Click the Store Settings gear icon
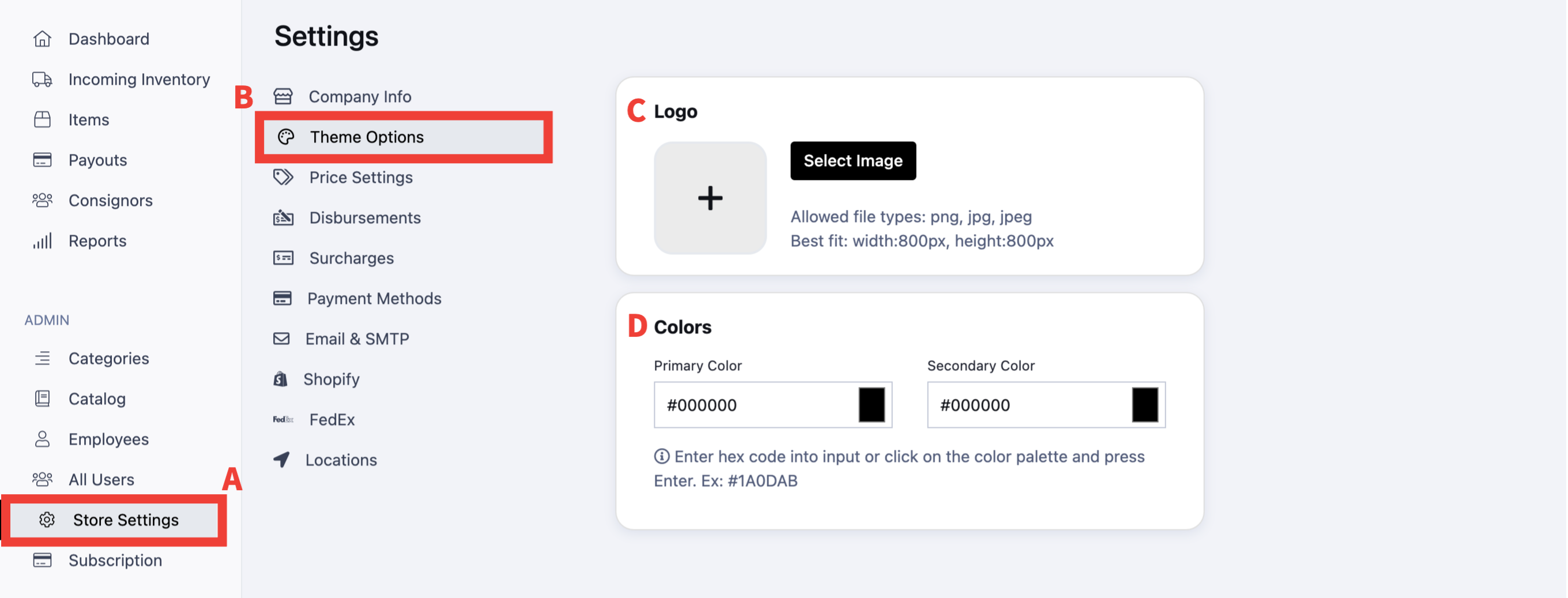The height and width of the screenshot is (598, 1568). point(47,520)
